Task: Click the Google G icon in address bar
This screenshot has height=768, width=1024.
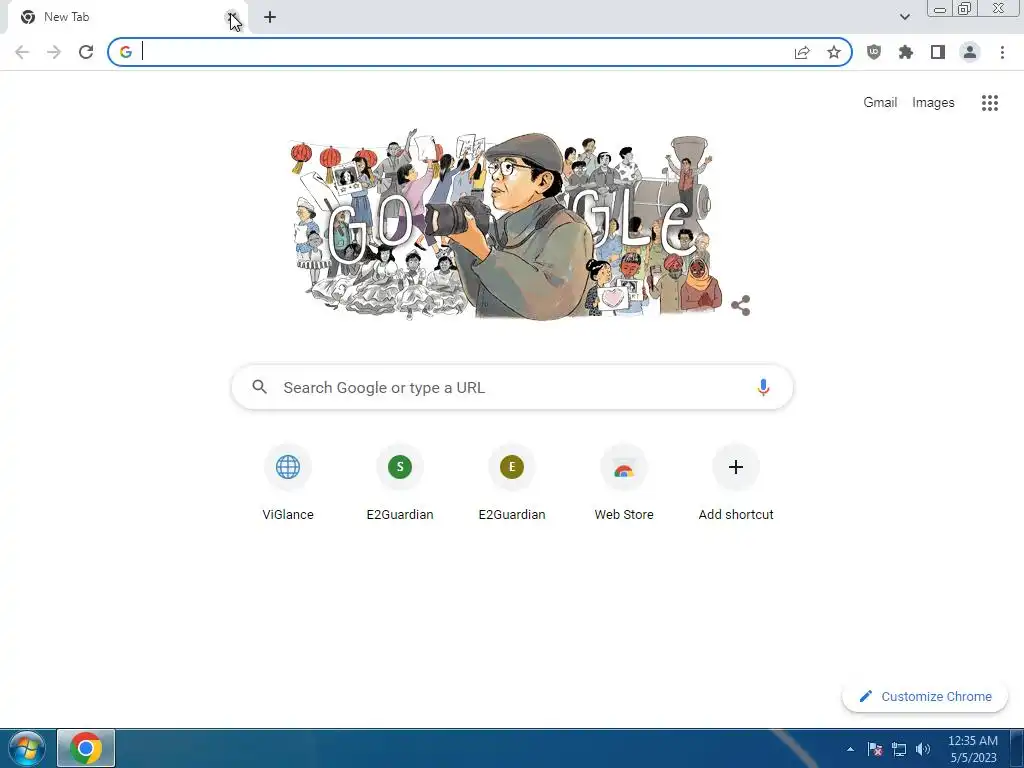Action: [x=126, y=52]
